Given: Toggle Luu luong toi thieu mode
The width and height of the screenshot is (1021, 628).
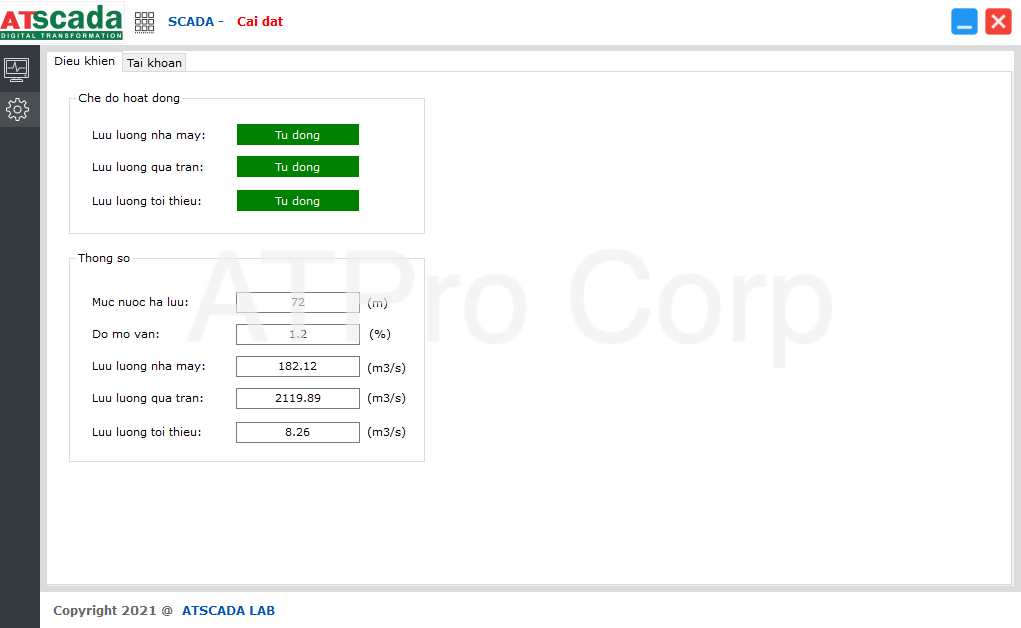Looking at the screenshot, I should point(297,201).
